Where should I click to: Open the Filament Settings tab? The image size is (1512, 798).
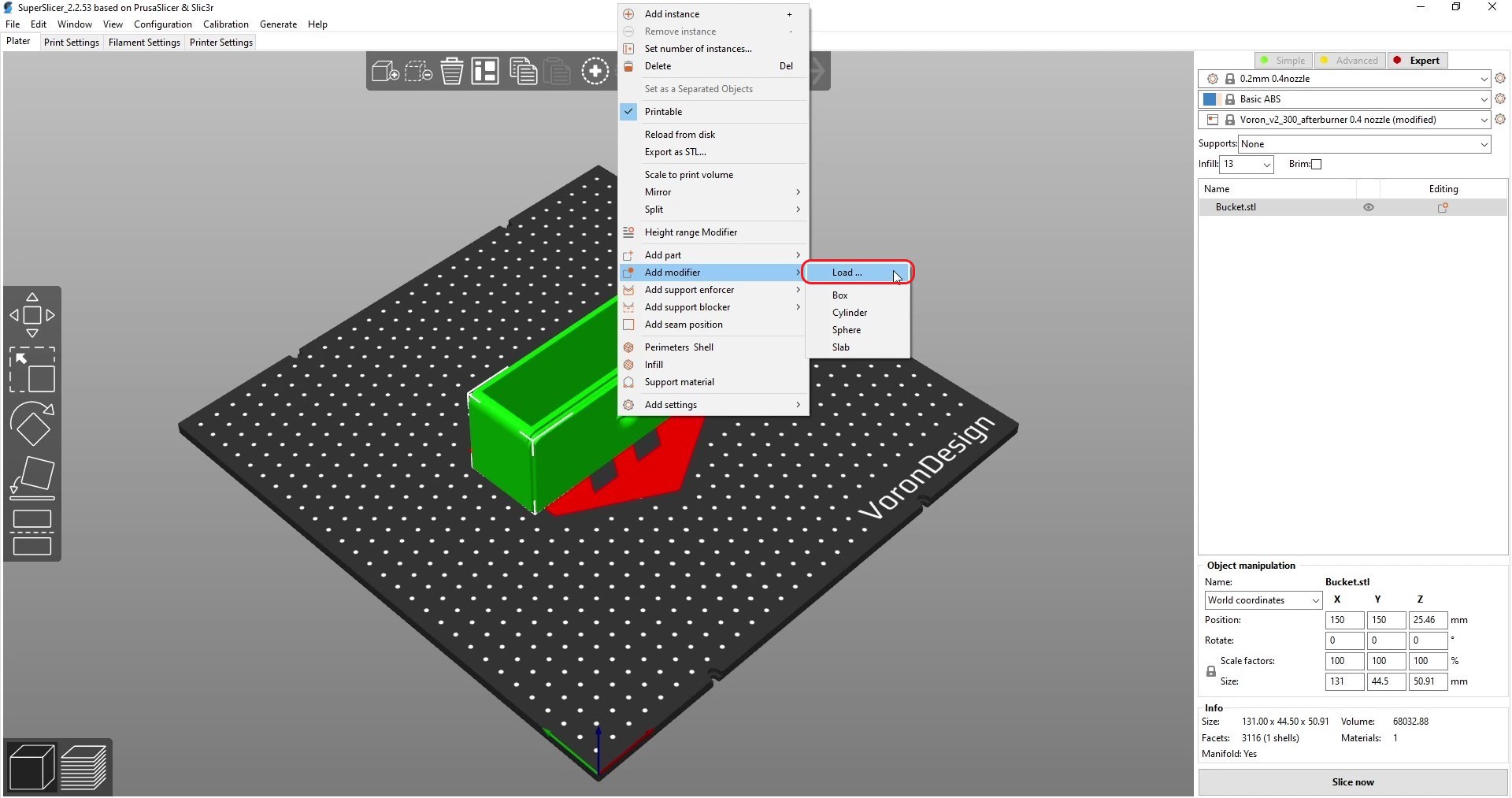click(x=144, y=43)
